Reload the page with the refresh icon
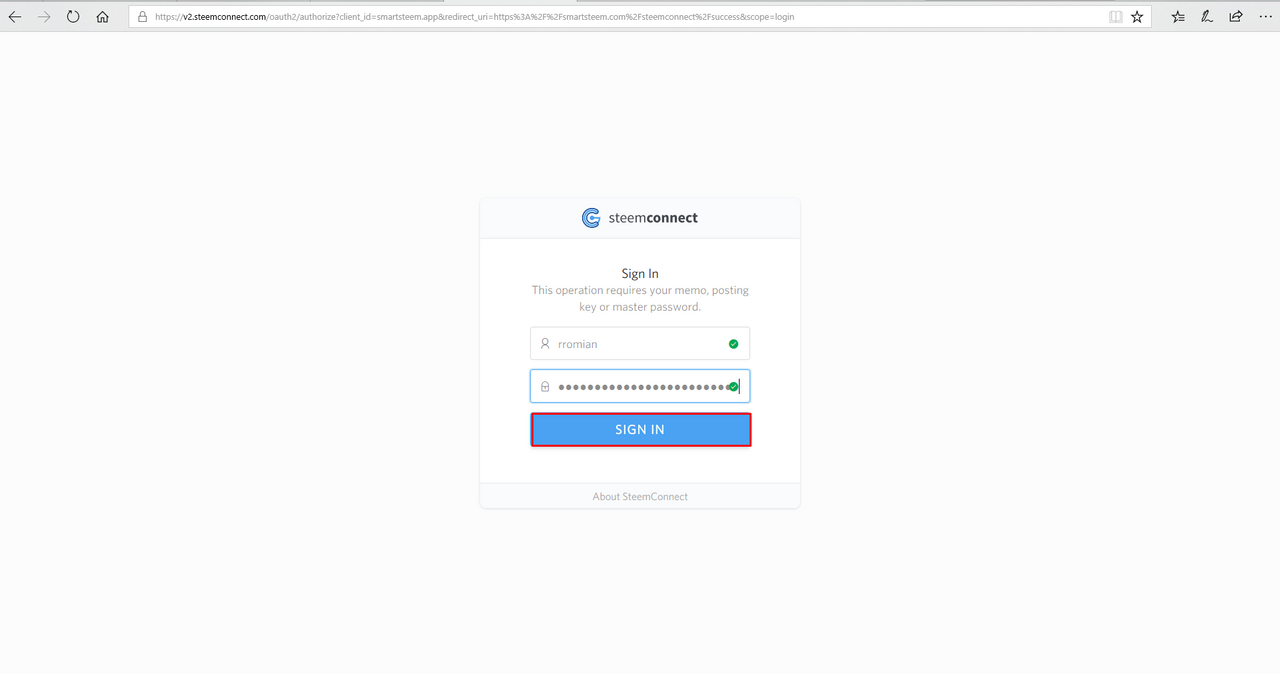The width and height of the screenshot is (1280, 674). click(x=73, y=17)
